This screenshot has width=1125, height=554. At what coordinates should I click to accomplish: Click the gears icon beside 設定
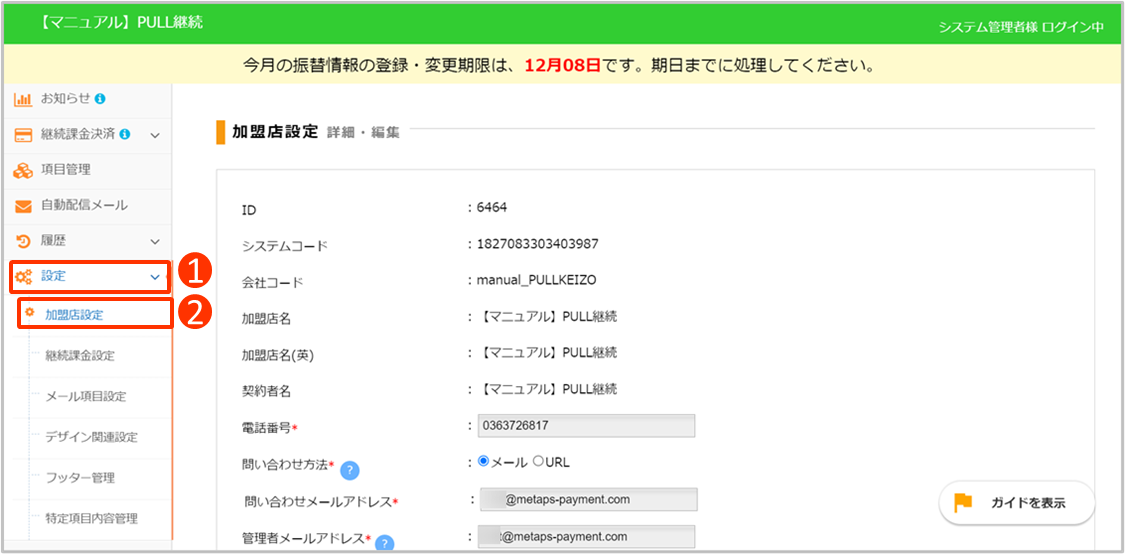point(22,277)
